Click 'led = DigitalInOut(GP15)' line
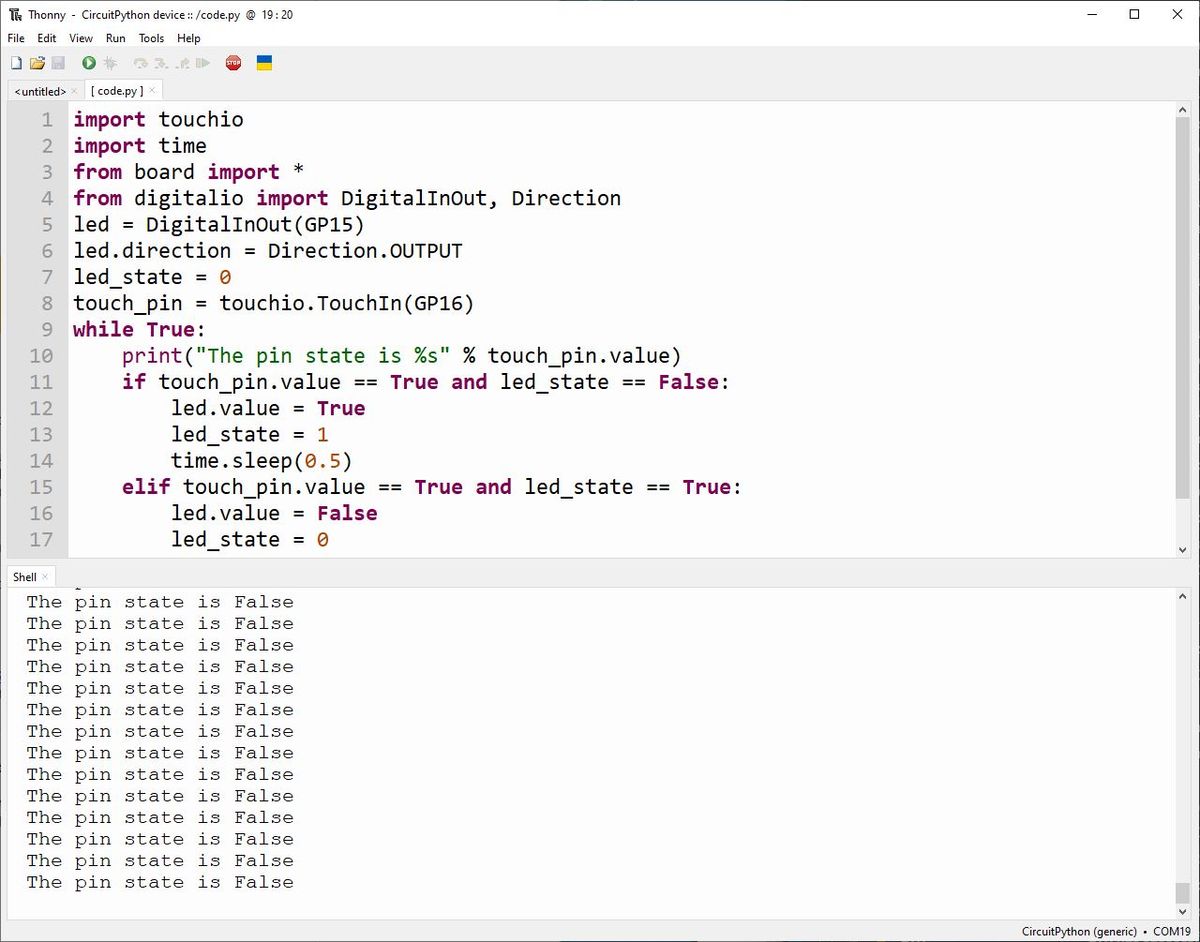 click(x=219, y=224)
